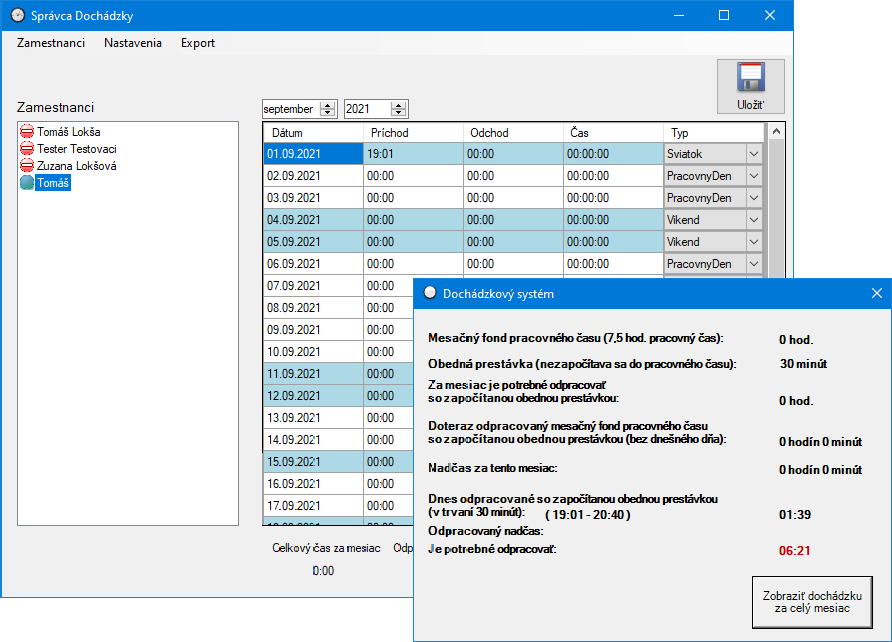Open the Nastavenia menu
The image size is (892, 642).
click(133, 43)
